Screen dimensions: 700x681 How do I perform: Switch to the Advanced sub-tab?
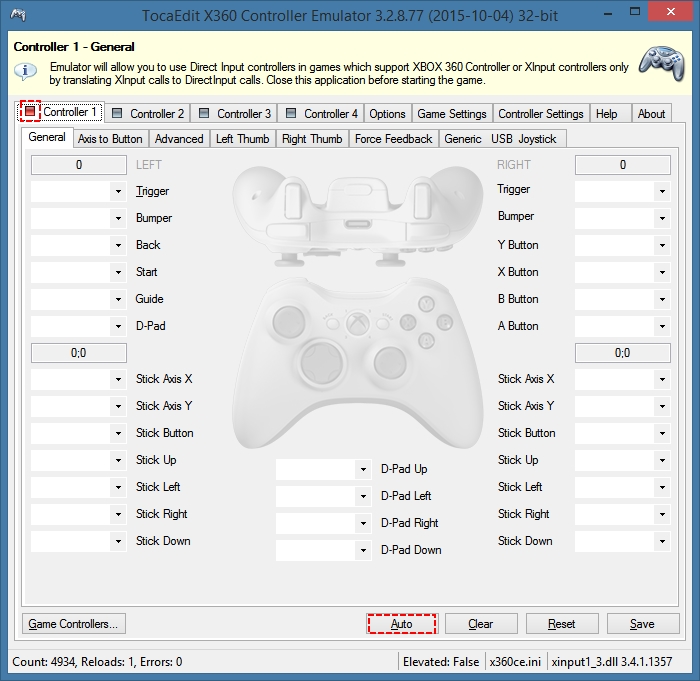point(179,139)
